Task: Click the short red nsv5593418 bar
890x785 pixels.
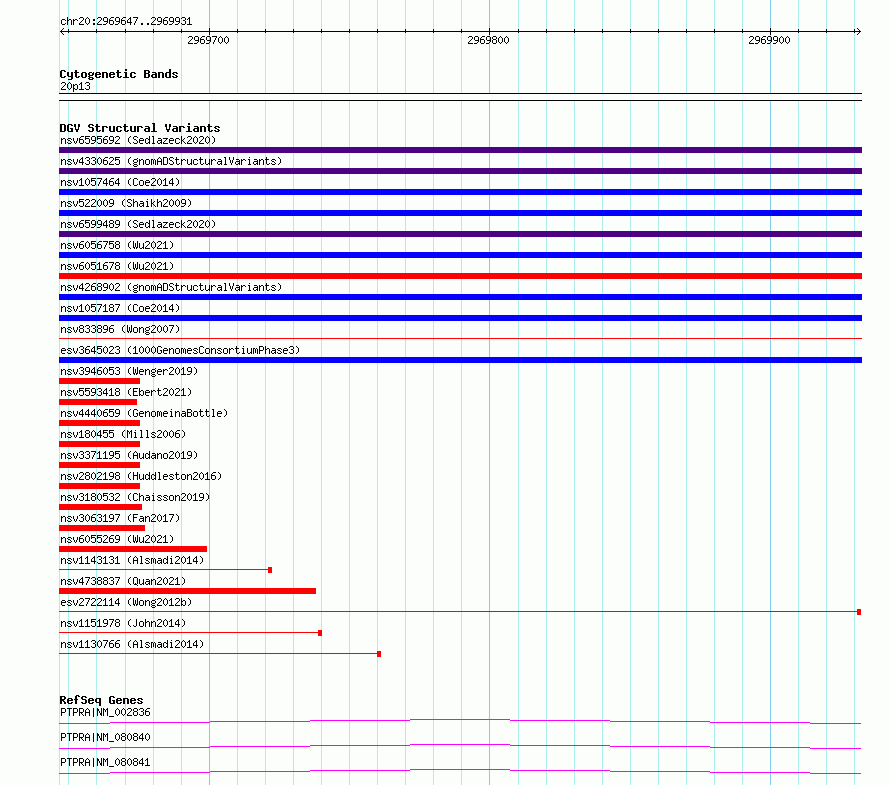Action: pos(98,402)
